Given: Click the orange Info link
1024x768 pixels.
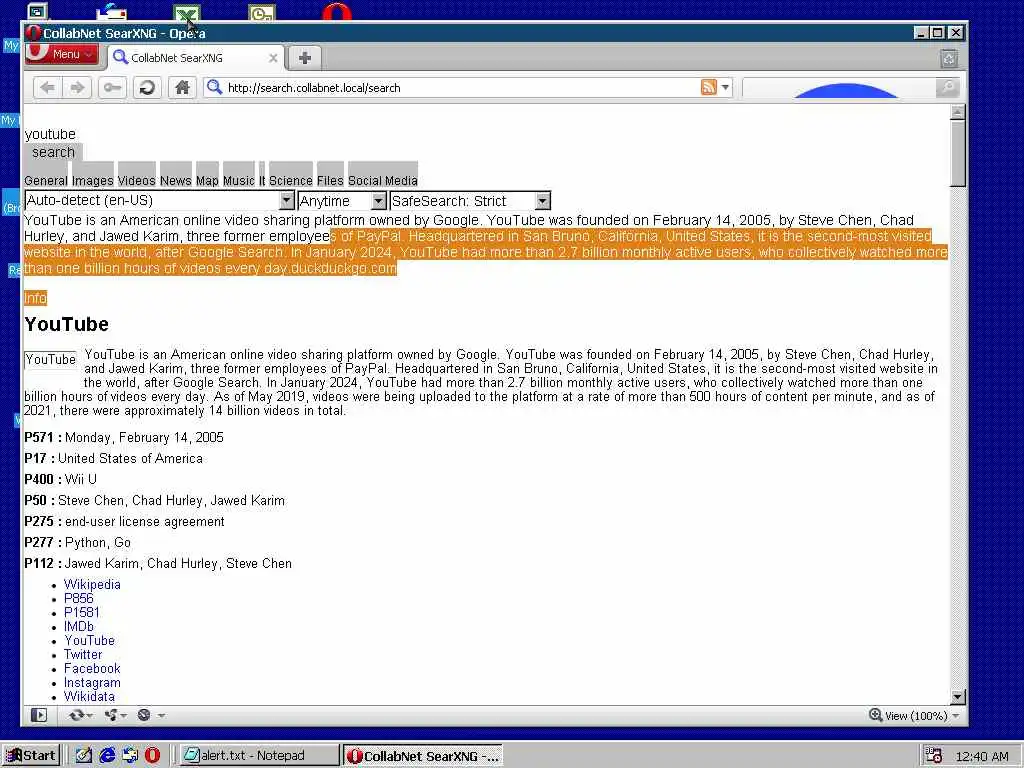Looking at the screenshot, I should [35, 298].
